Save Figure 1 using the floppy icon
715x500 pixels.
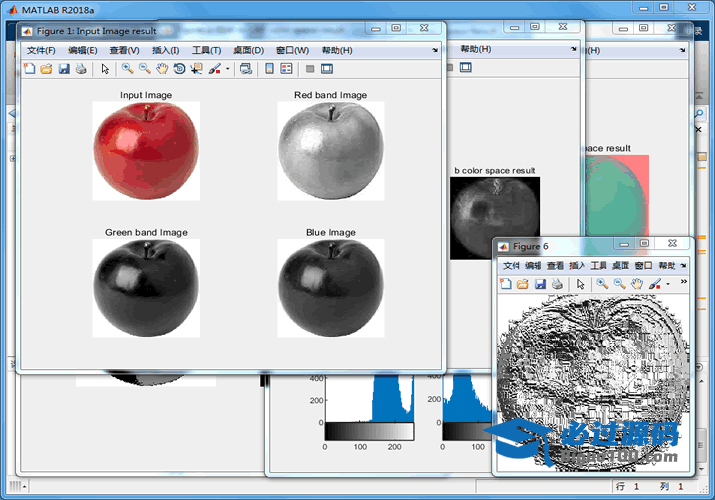64,69
